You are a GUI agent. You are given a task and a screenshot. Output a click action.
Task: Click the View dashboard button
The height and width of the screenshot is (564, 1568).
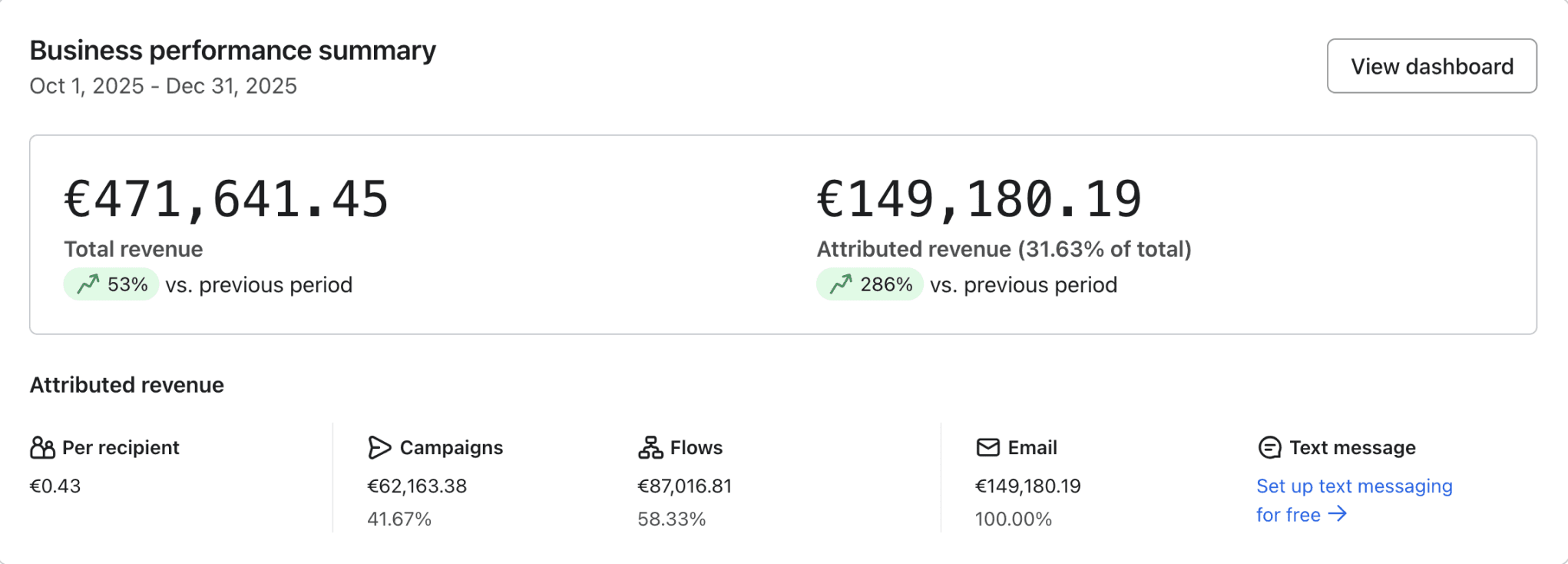pos(1431,66)
